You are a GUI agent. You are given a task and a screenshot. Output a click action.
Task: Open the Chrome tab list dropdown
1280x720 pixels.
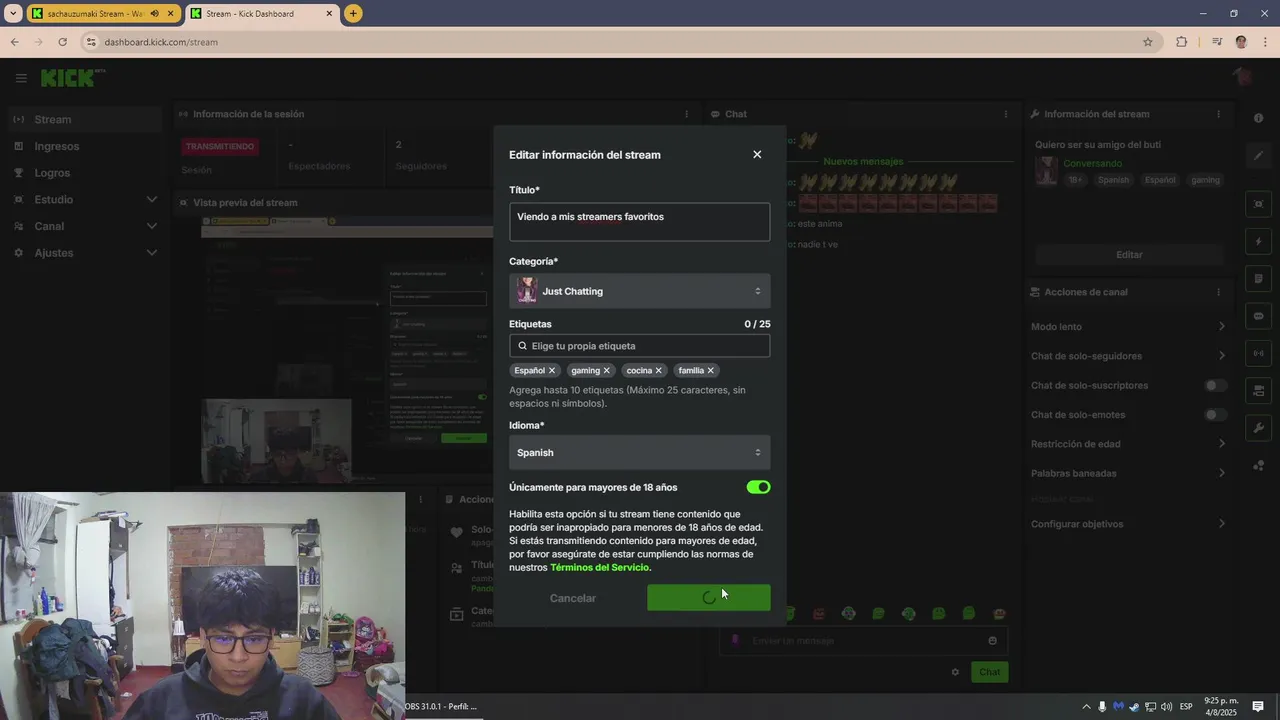(13, 13)
